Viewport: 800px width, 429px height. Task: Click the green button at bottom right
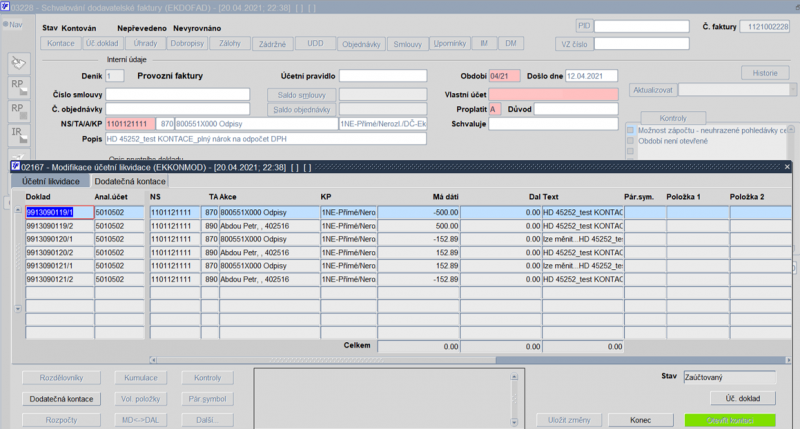[729, 420]
